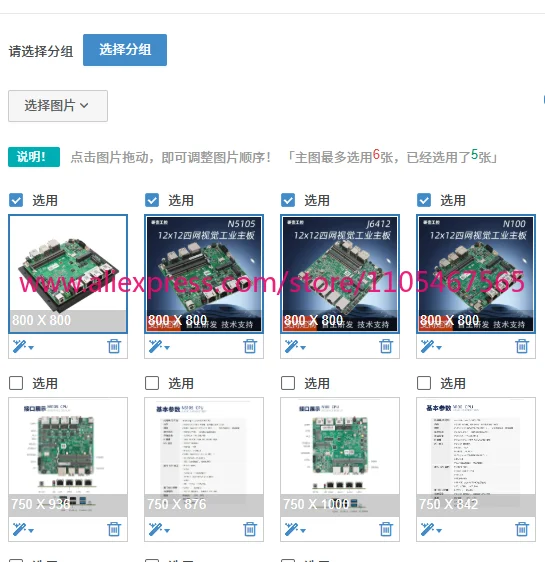545x562 pixels.
Task: Check 选用 for the 750 X 936 image
Action: click(16, 383)
